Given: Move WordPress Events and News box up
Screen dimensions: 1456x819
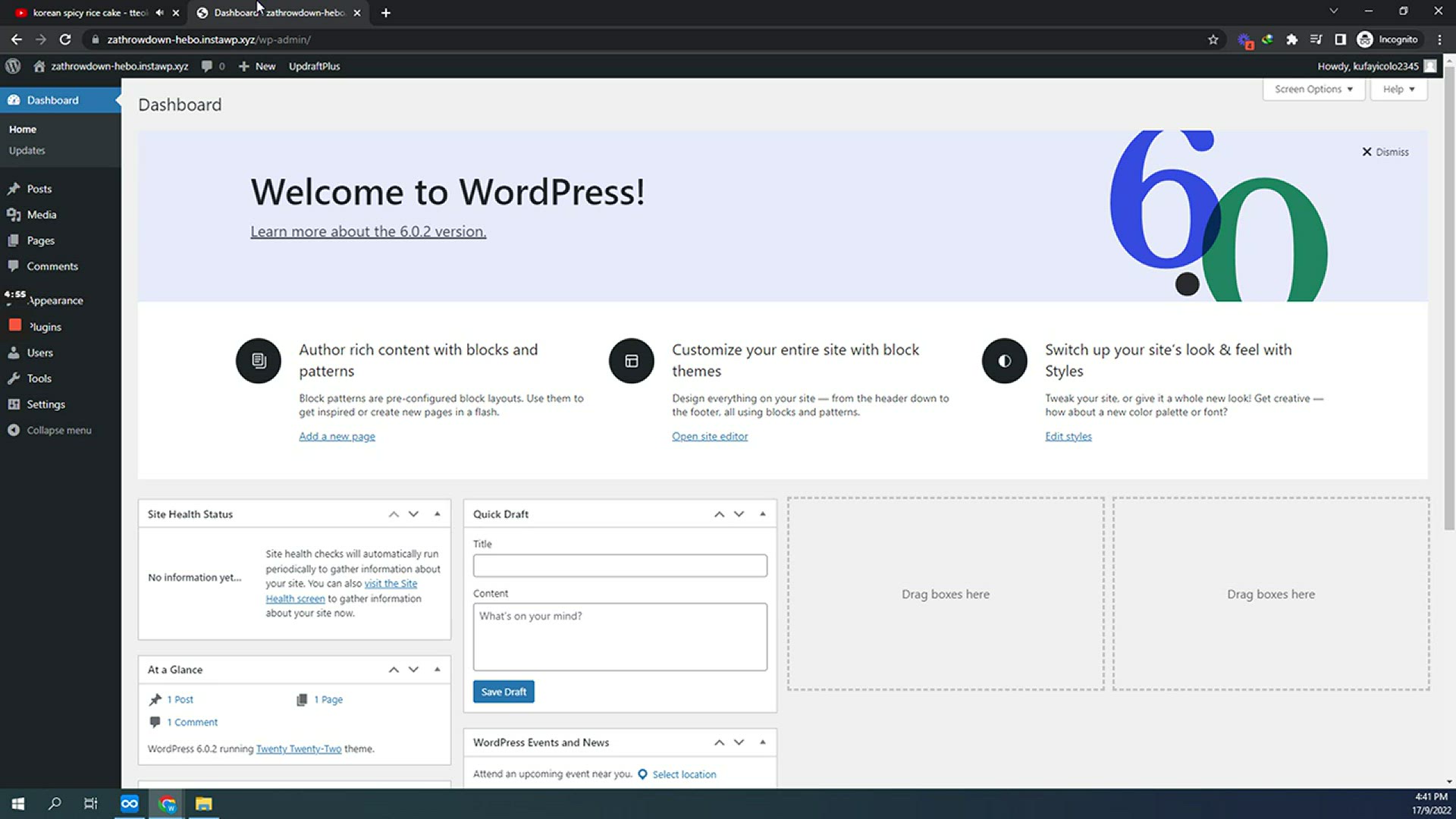Looking at the screenshot, I should click(x=719, y=742).
